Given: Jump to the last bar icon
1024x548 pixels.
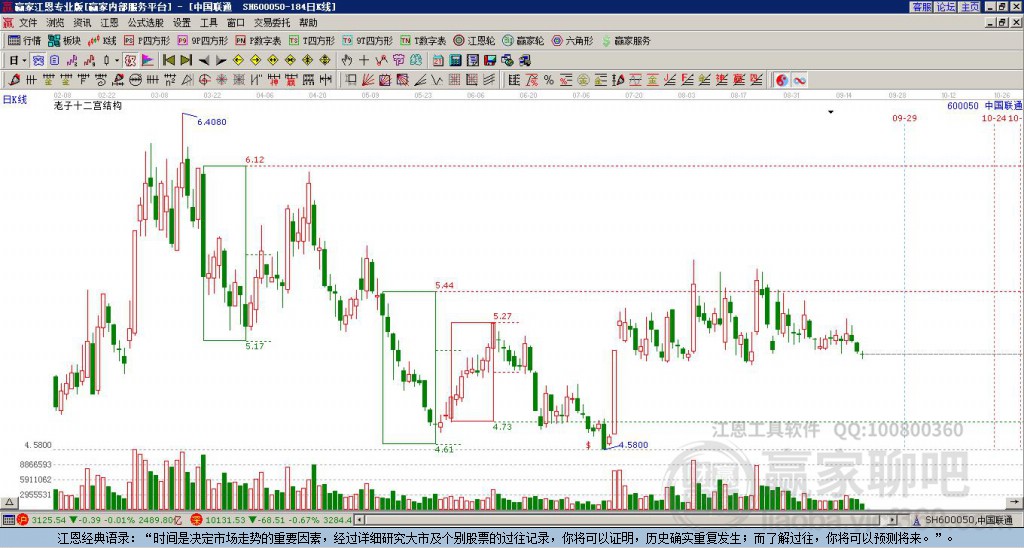Looking at the screenshot, I should [x=186, y=60].
